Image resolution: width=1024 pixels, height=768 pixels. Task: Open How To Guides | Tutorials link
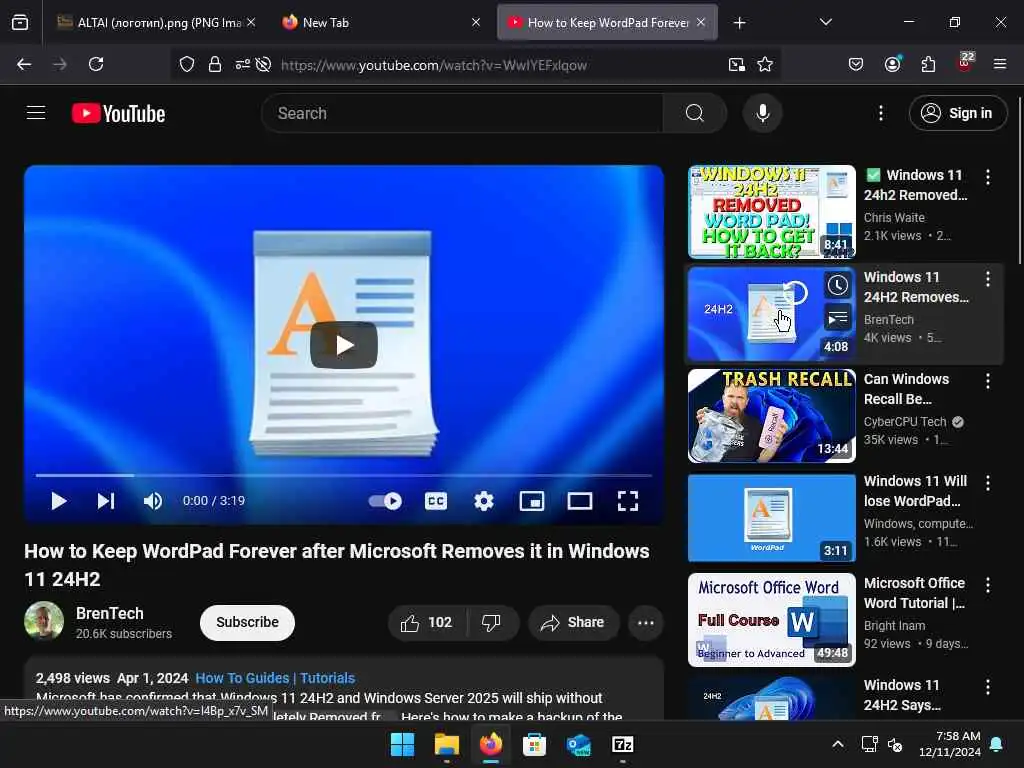[x=275, y=678]
